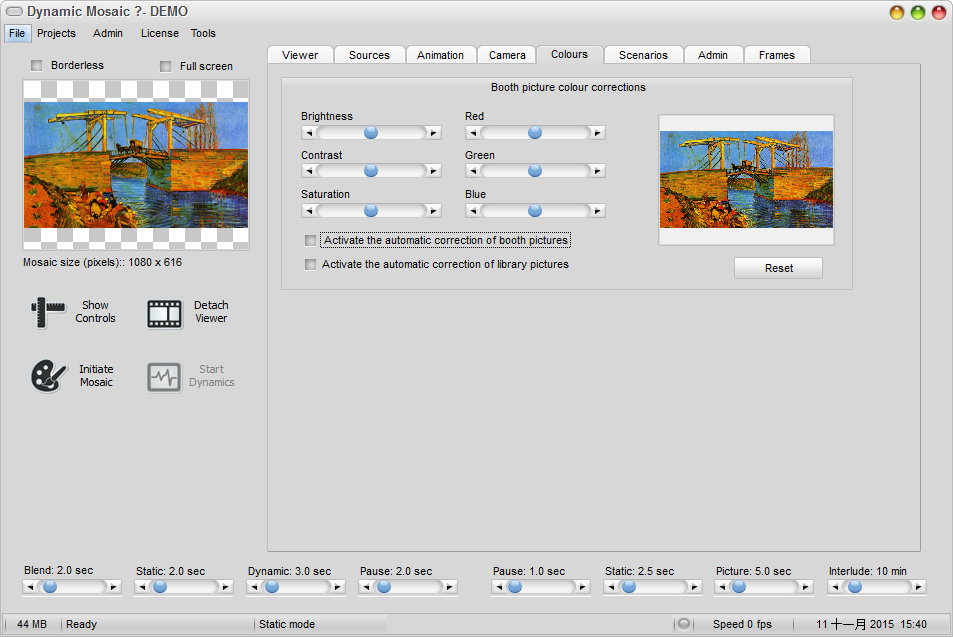Switch to the Scenarios tab
This screenshot has height=637, width=953.
pos(643,55)
